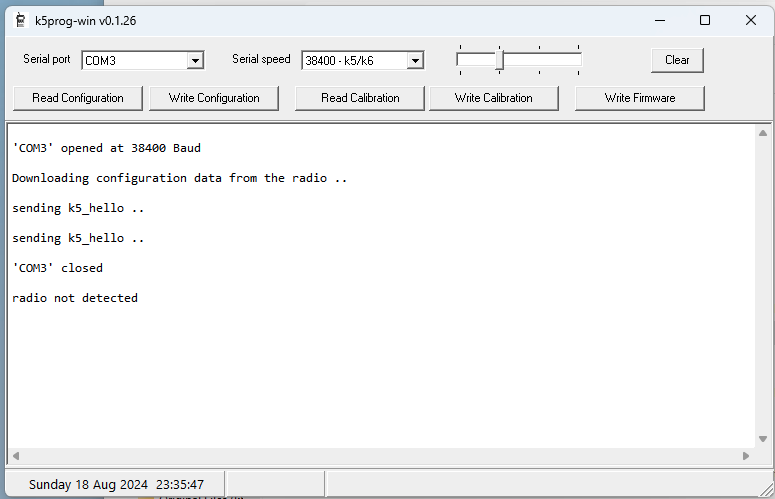The width and height of the screenshot is (775, 499).
Task: Click the "'COM3' closed" log line
Action: click(58, 268)
